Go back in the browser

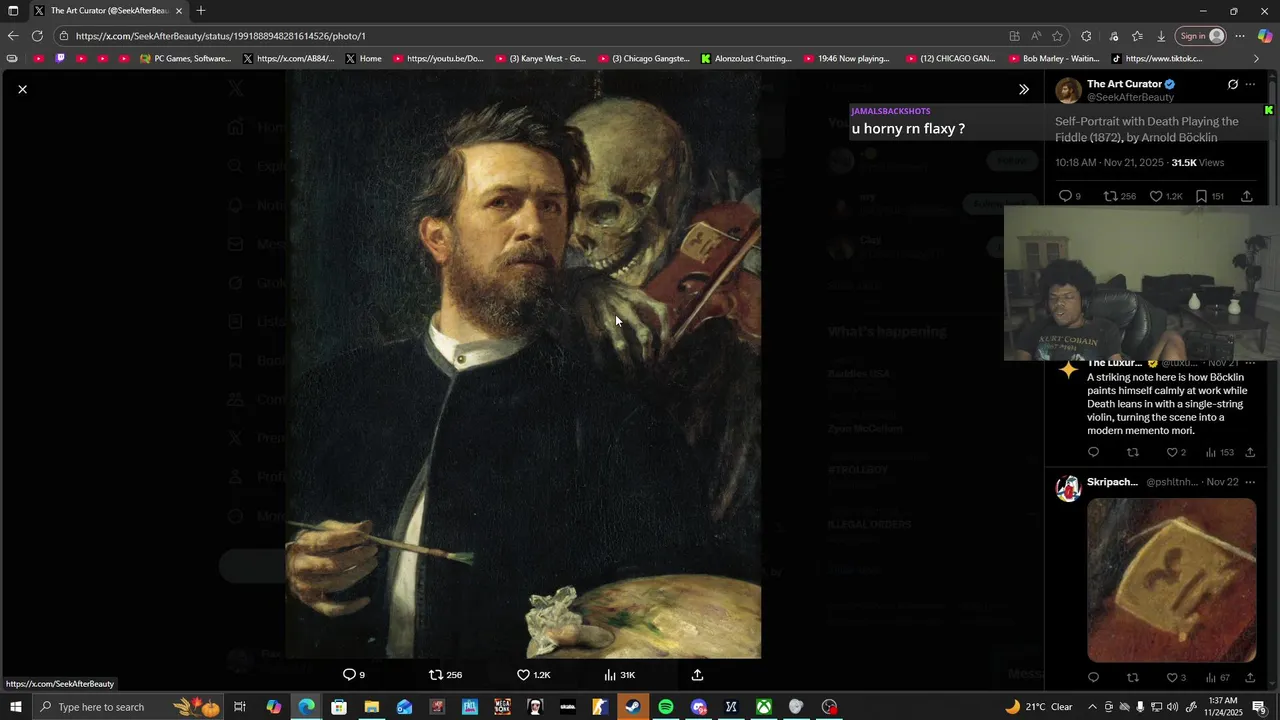(13, 36)
